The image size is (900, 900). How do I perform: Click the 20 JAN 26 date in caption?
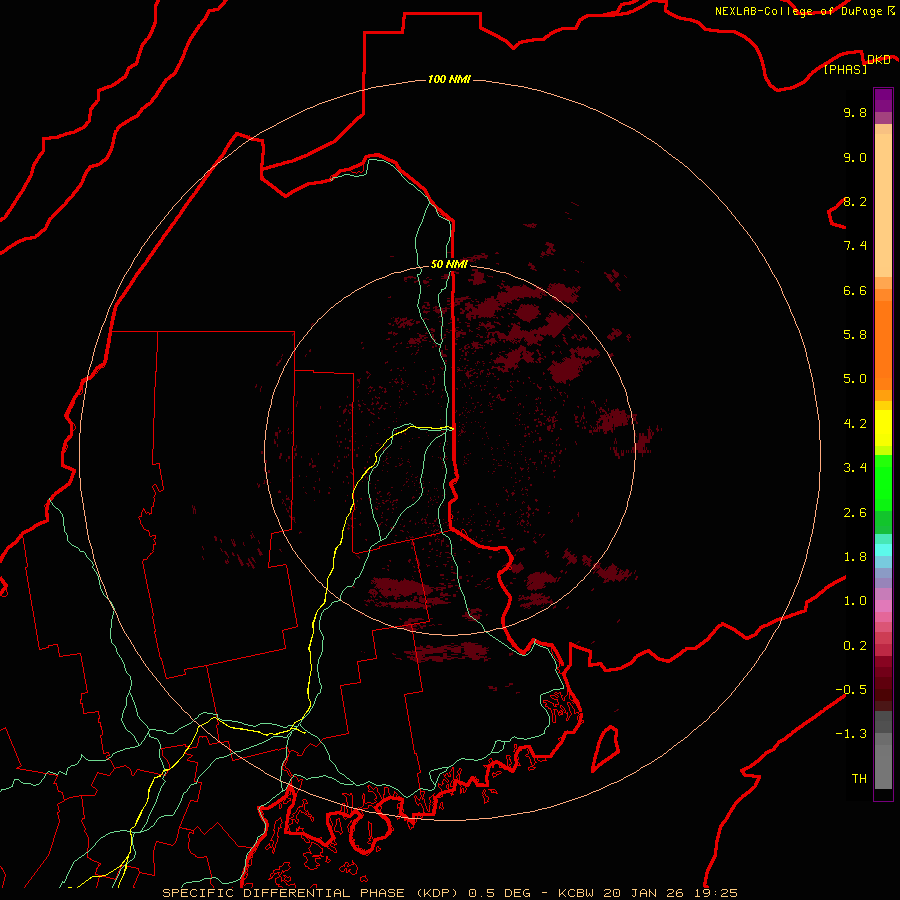pos(645,893)
